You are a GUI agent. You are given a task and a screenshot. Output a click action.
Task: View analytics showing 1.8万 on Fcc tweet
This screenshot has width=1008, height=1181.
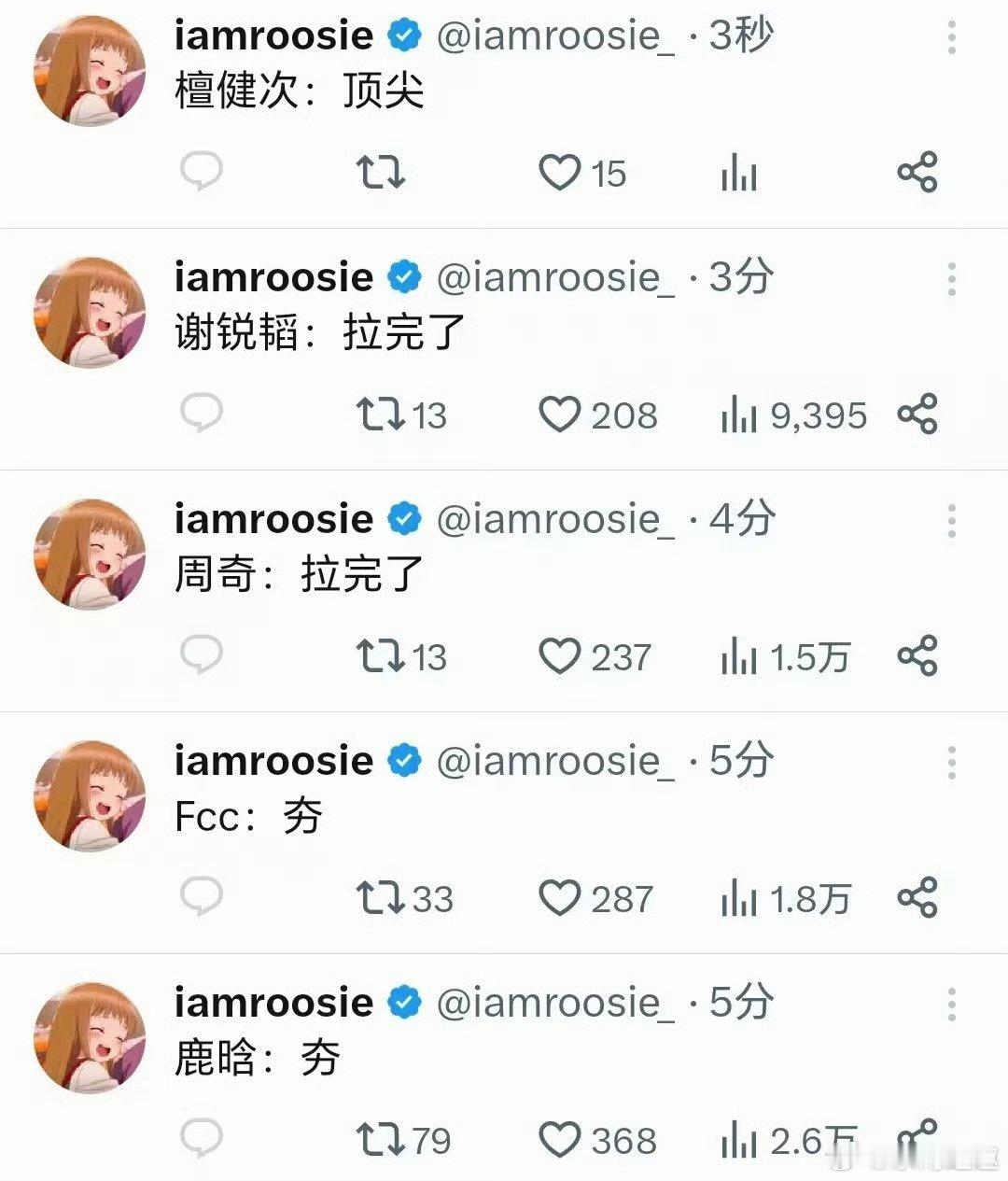tap(785, 898)
